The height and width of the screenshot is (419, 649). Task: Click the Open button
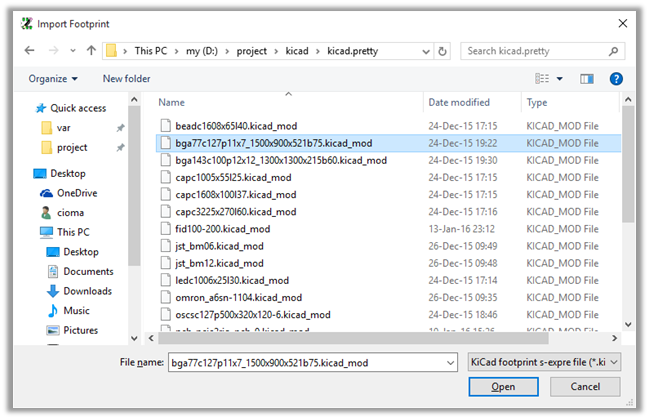coord(503,387)
